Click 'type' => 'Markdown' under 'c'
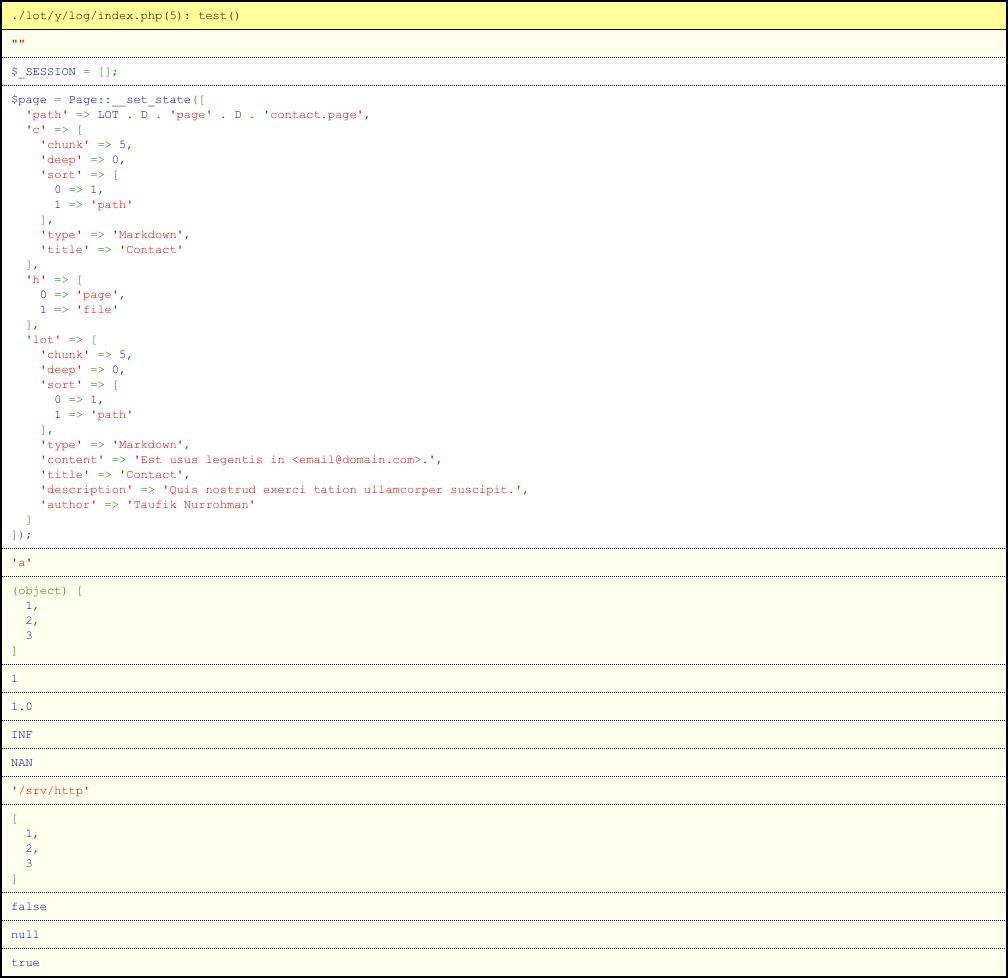This screenshot has height=978, width=1008. coord(115,235)
